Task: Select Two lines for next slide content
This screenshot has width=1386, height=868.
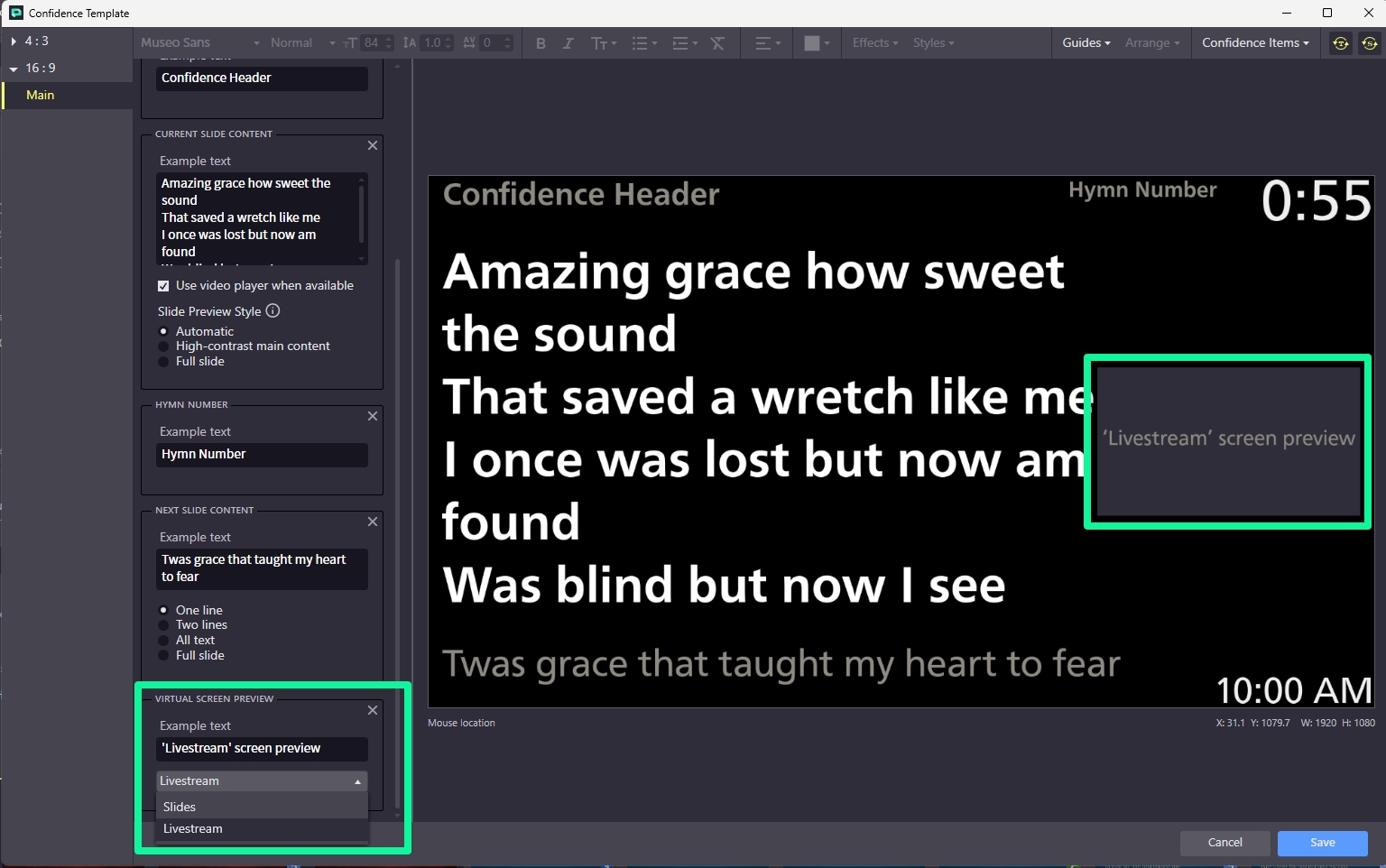Action: tap(163, 625)
